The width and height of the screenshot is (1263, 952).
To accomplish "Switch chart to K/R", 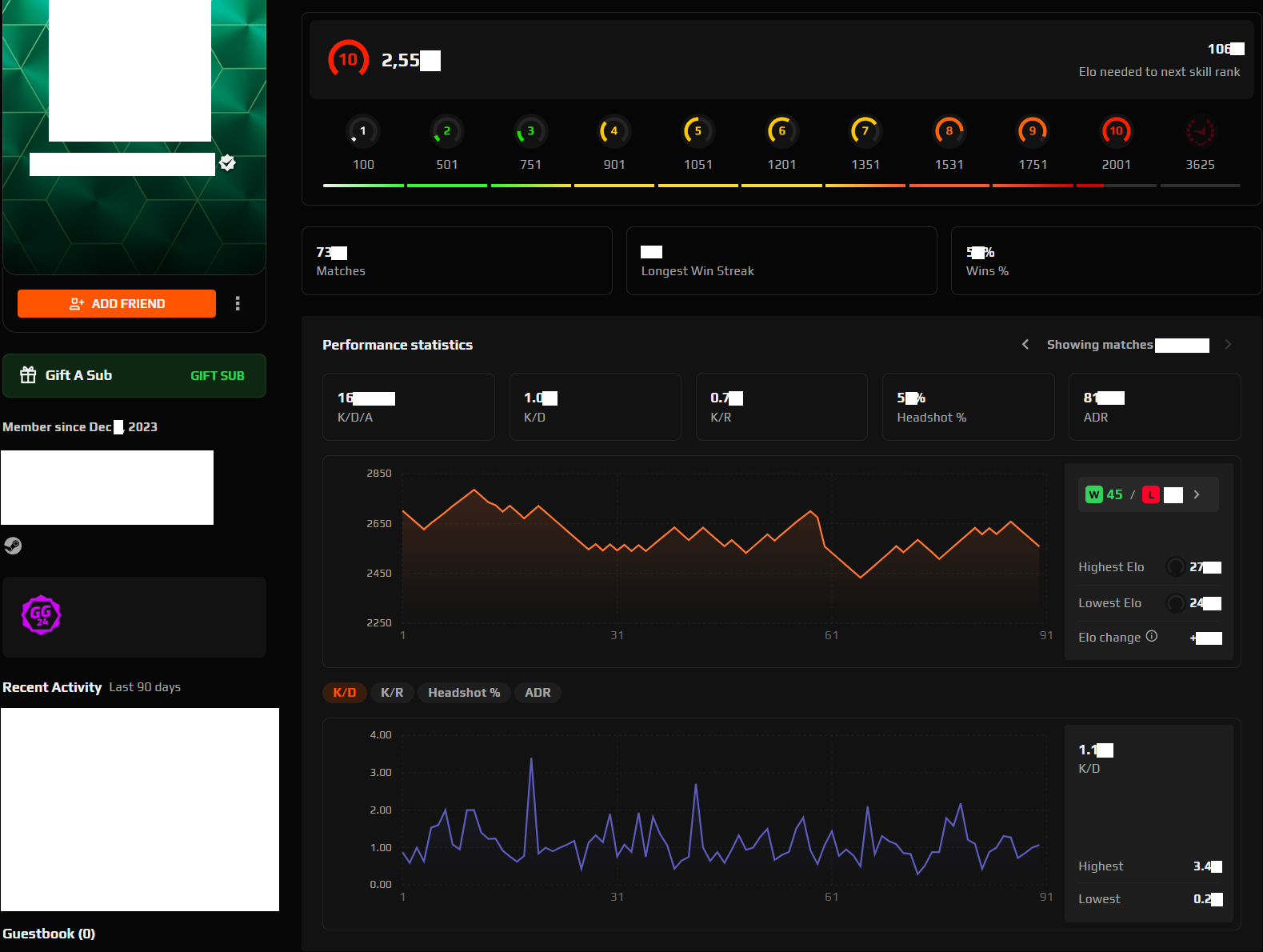I will [x=392, y=693].
